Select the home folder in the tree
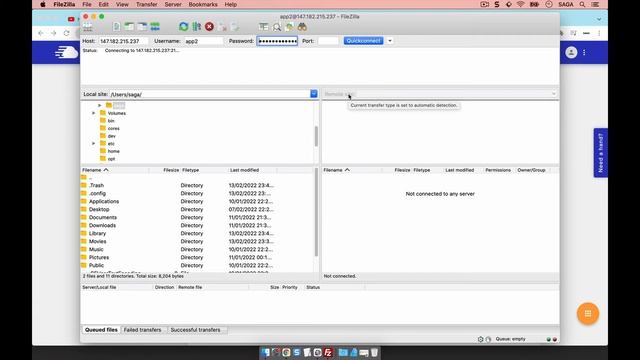Viewport: 640px width, 360px height. pyautogui.click(x=113, y=151)
